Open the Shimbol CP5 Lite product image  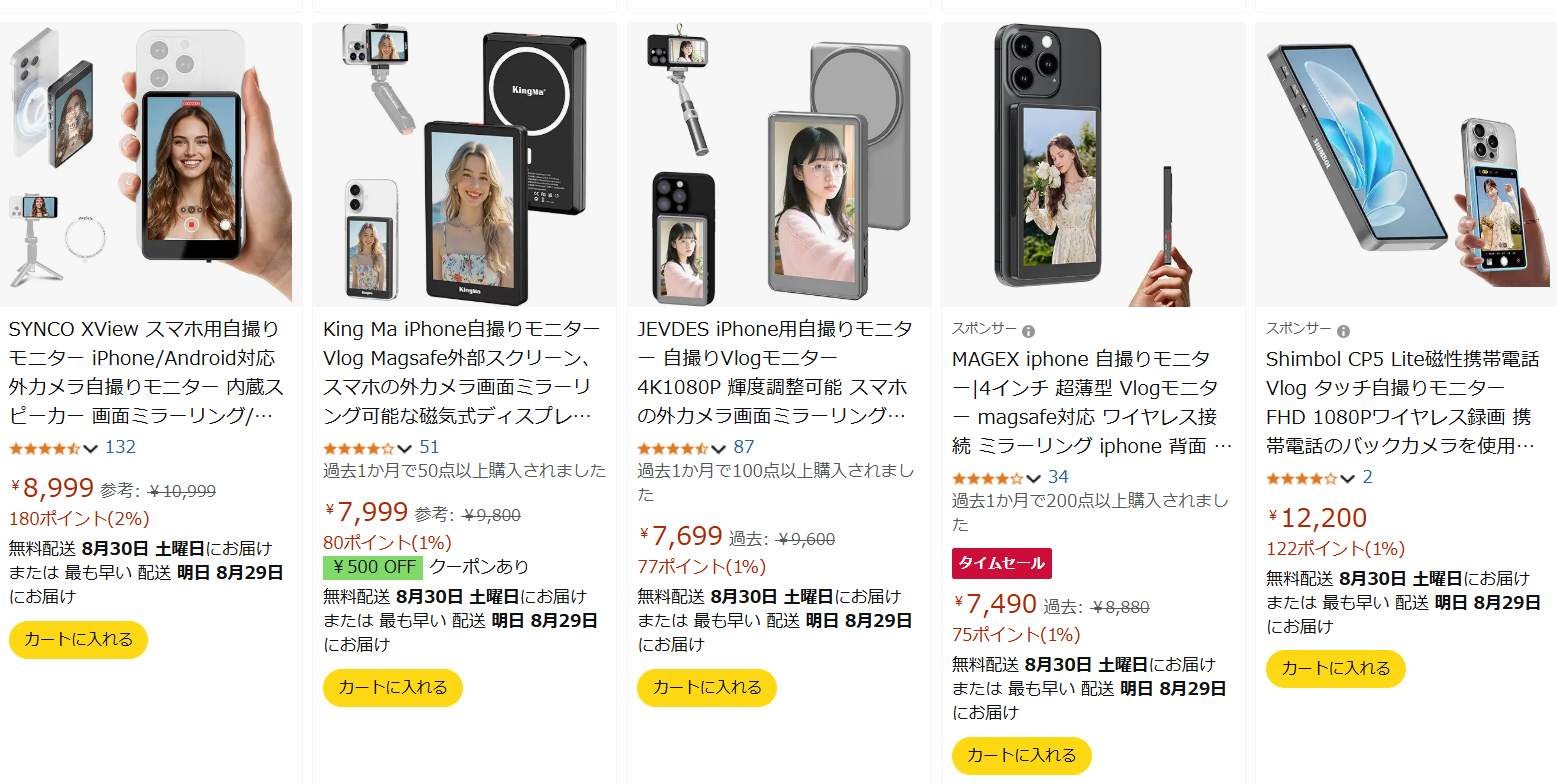(x=1405, y=165)
